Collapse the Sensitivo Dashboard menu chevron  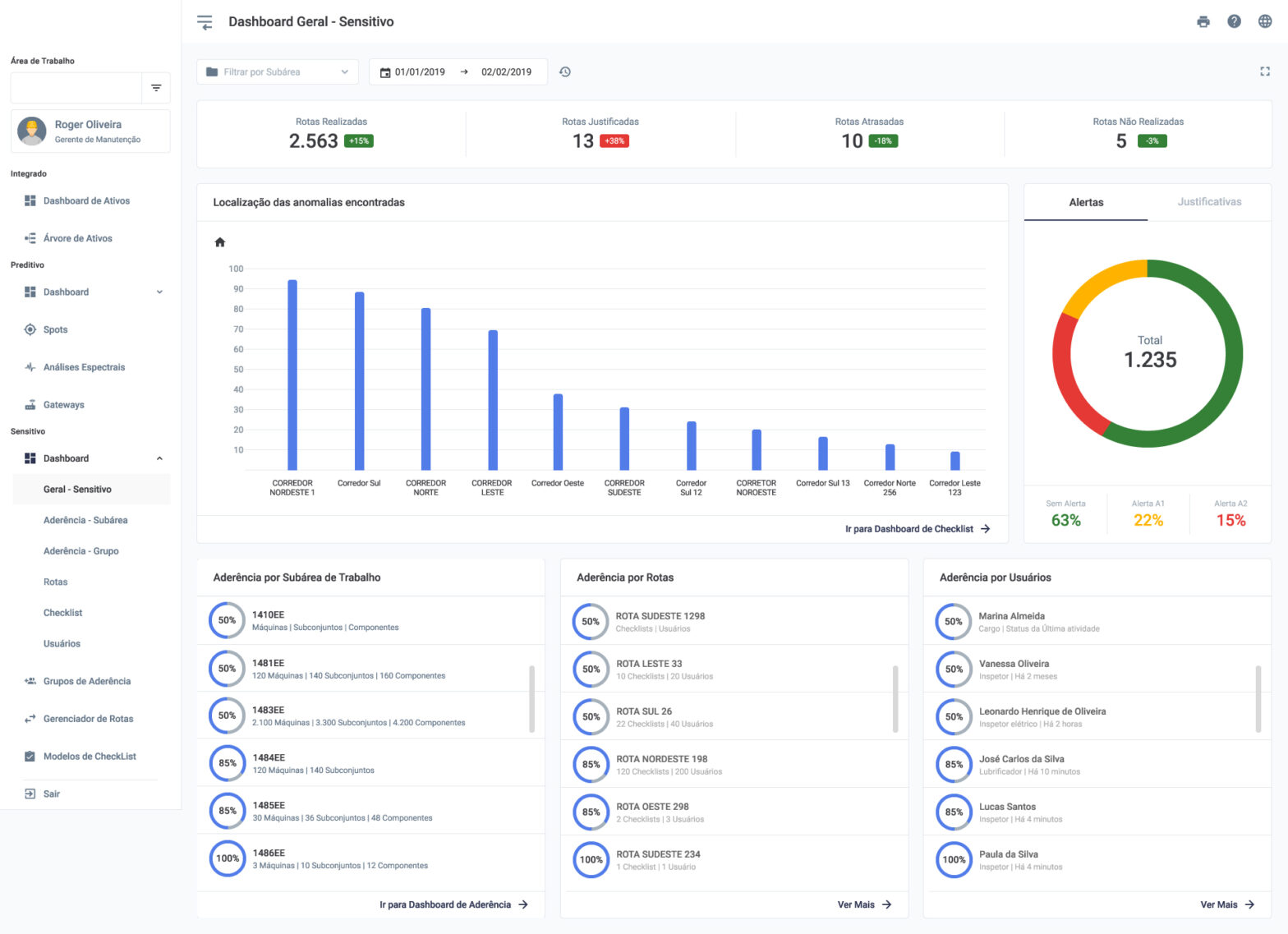(x=159, y=458)
